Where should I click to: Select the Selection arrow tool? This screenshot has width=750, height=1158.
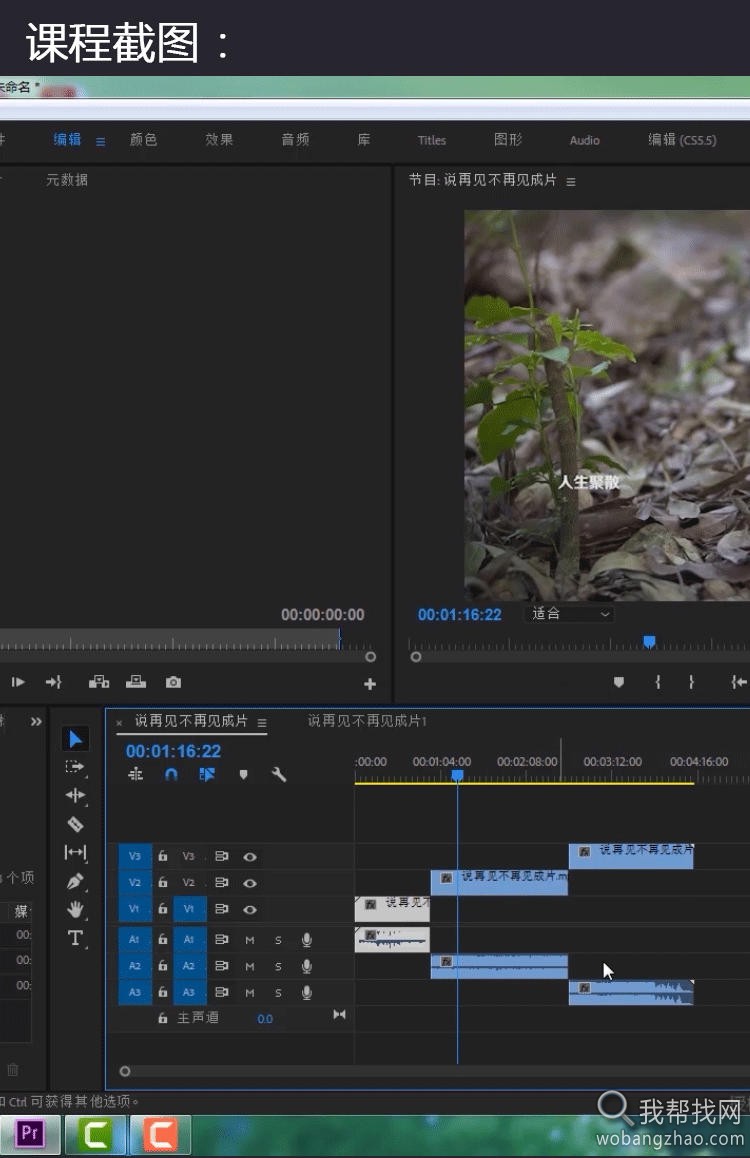(x=75, y=739)
